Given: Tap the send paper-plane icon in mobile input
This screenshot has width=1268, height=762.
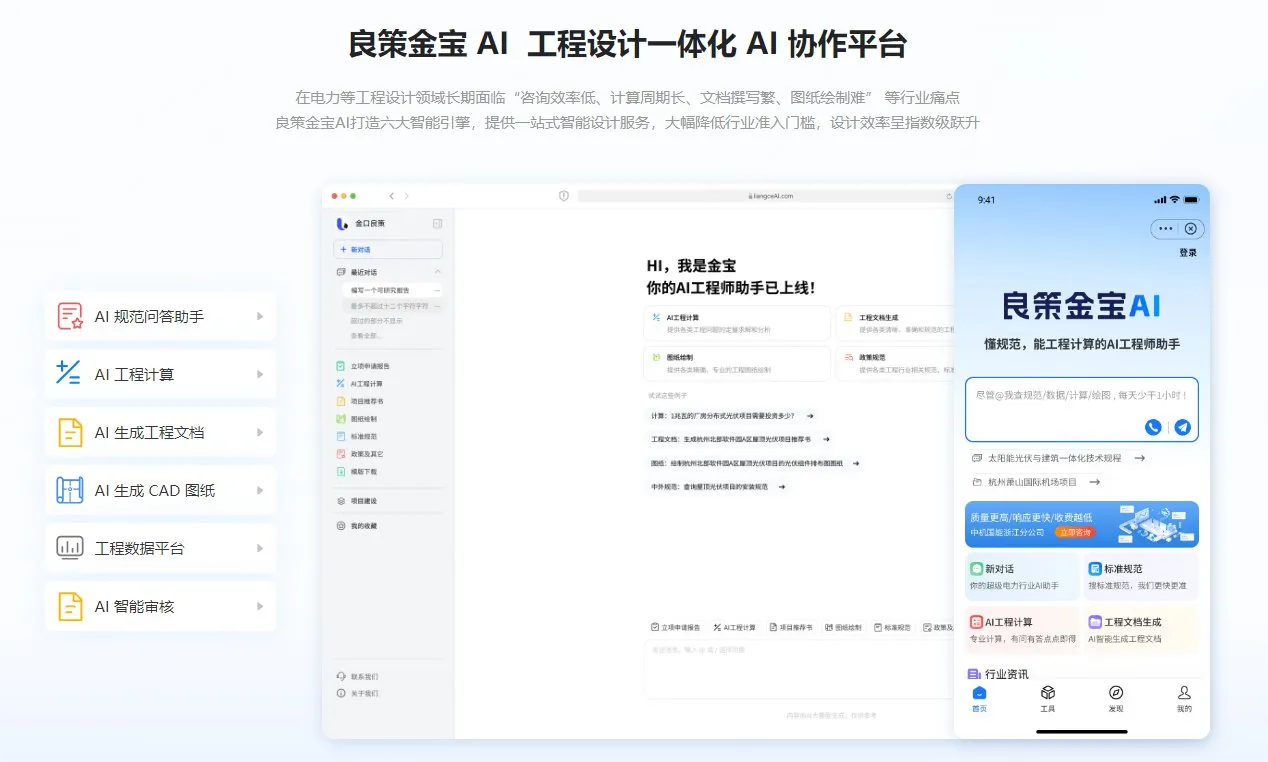Looking at the screenshot, I should 1182,427.
